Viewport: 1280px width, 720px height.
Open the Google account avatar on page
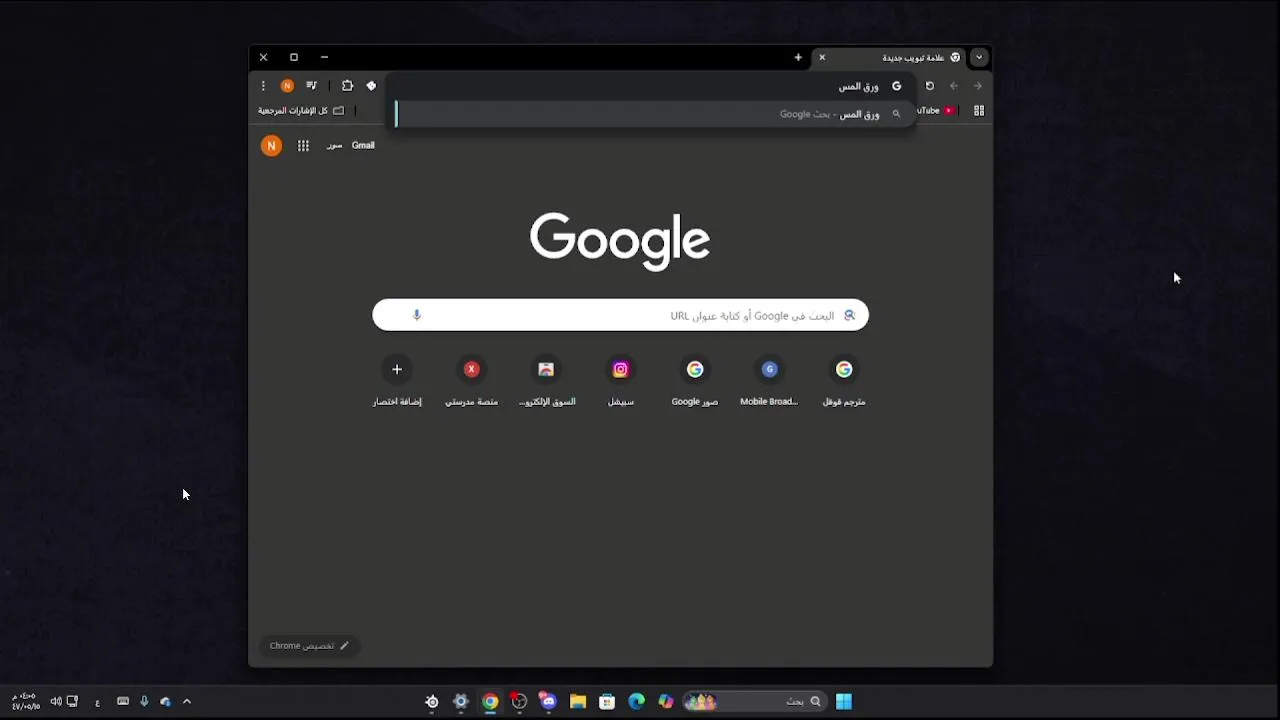click(x=271, y=146)
